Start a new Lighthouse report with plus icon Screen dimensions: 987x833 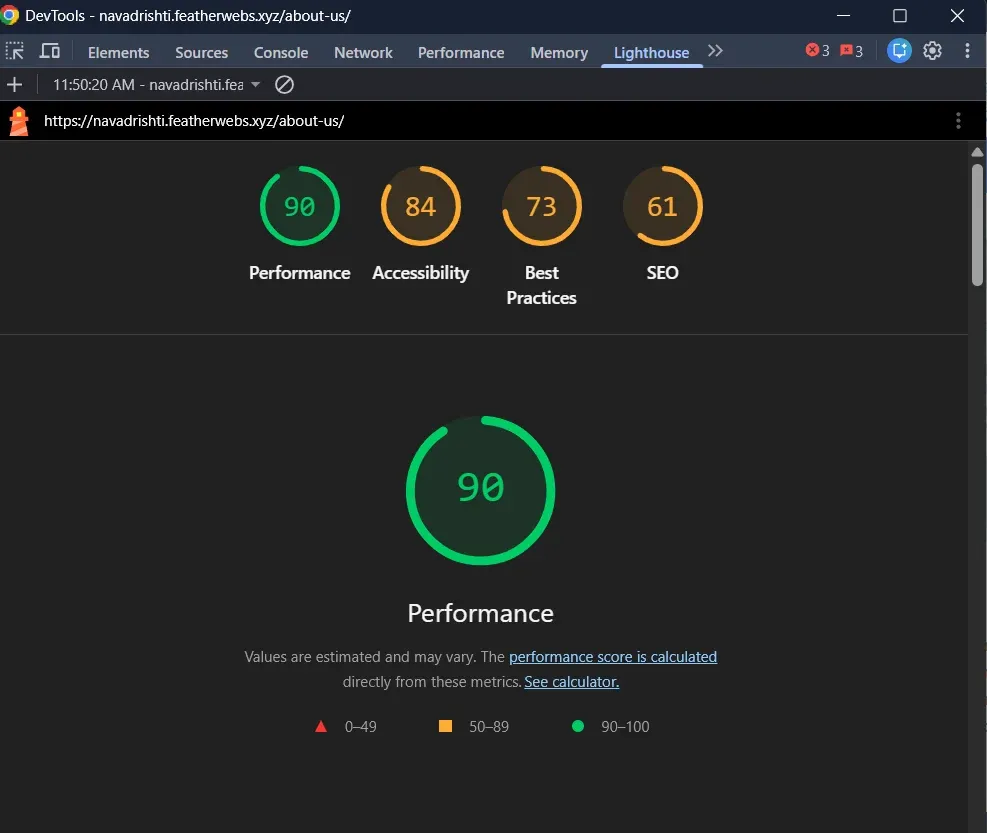[x=14, y=84]
